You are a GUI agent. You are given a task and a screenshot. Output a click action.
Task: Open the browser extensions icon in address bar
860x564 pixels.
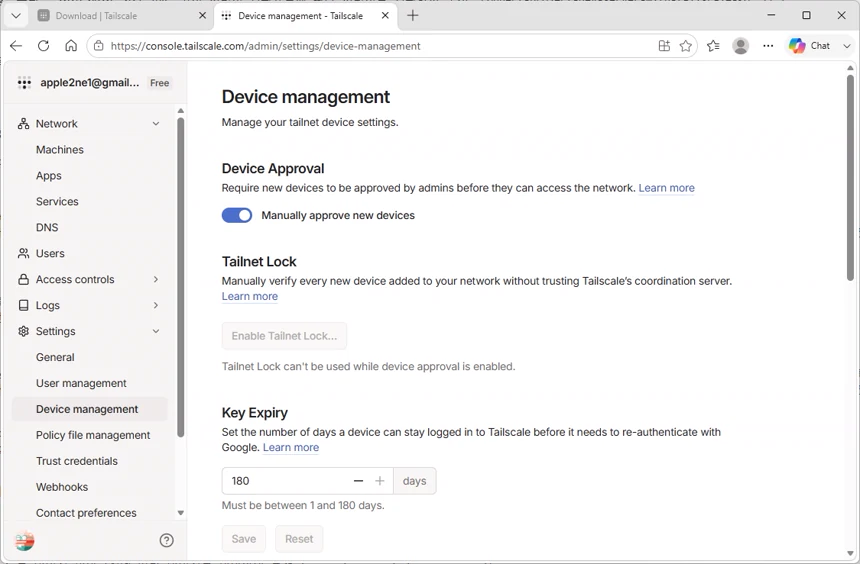[x=664, y=46]
